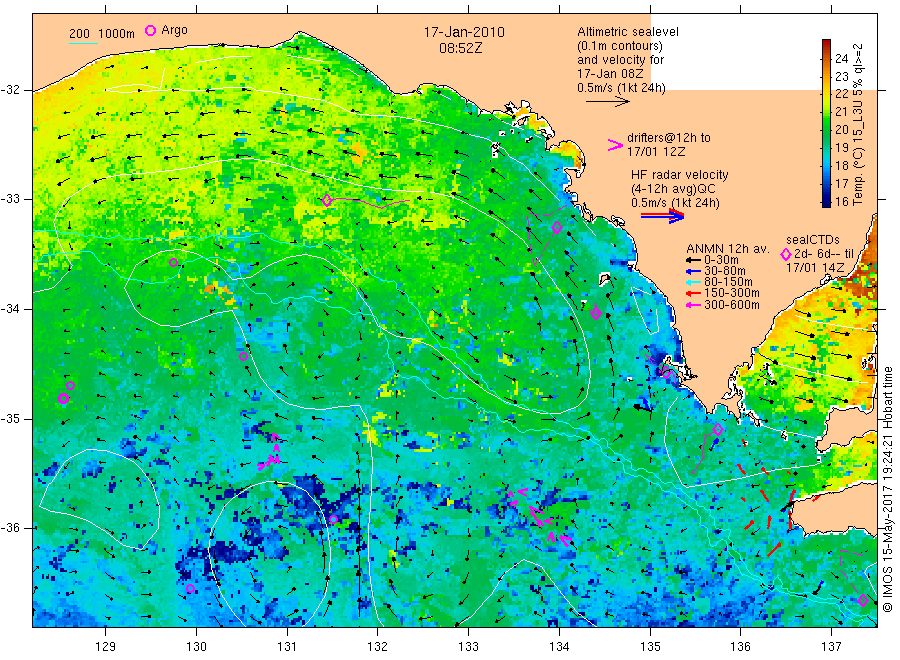This screenshot has width=900, height=660.
Task: Click the latitude axis label '-34'
Action: (10, 309)
